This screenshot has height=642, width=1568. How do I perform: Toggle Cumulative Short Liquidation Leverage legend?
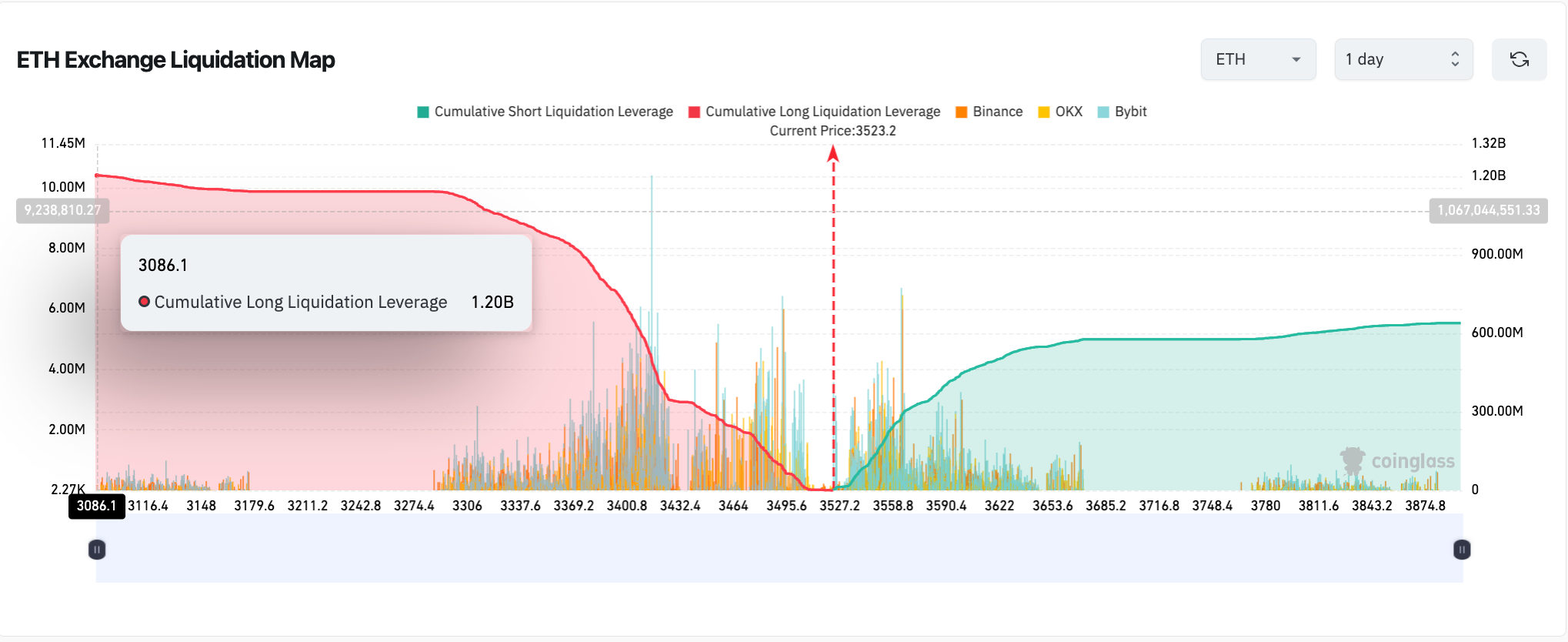545,112
